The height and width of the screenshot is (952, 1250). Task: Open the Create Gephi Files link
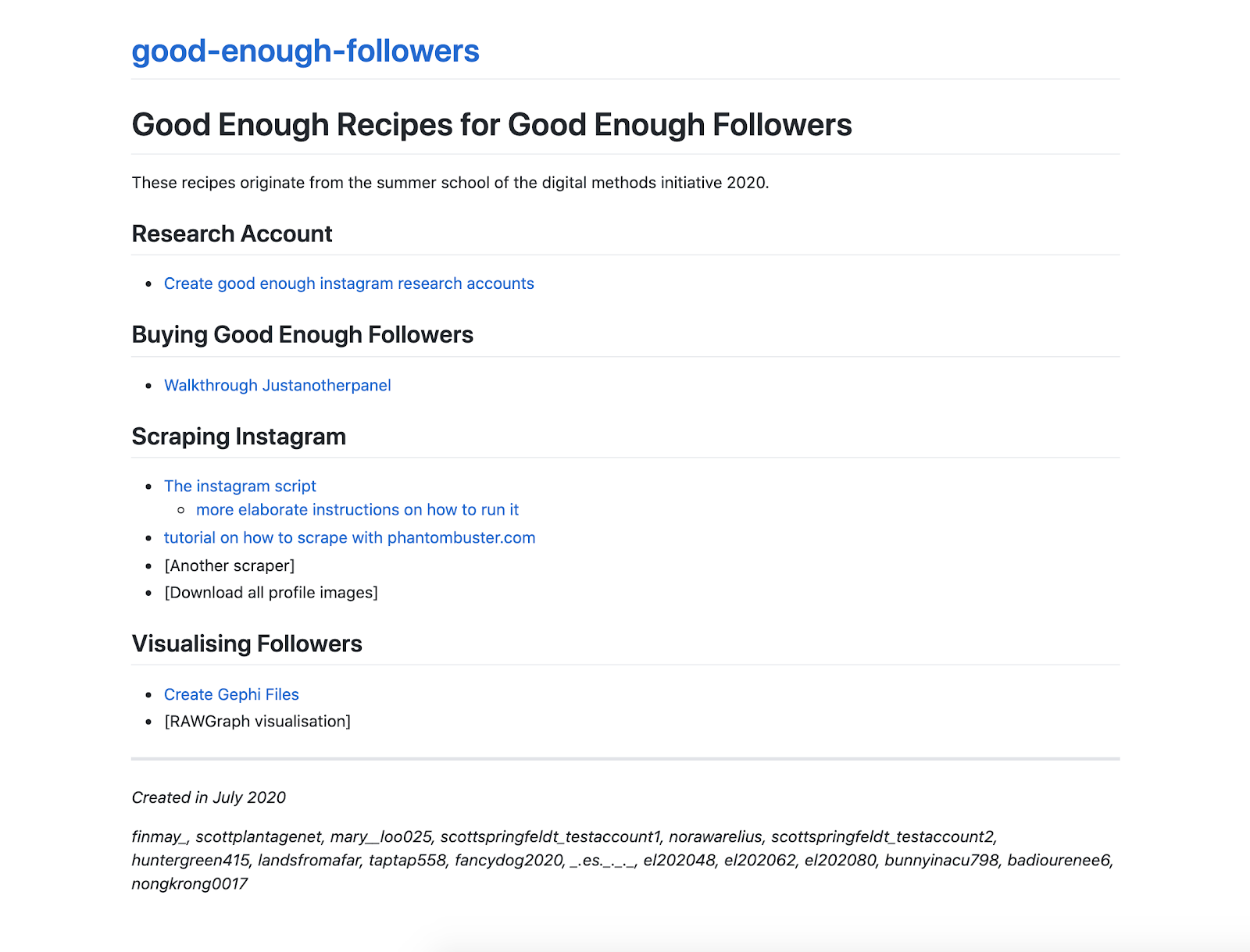click(x=231, y=694)
